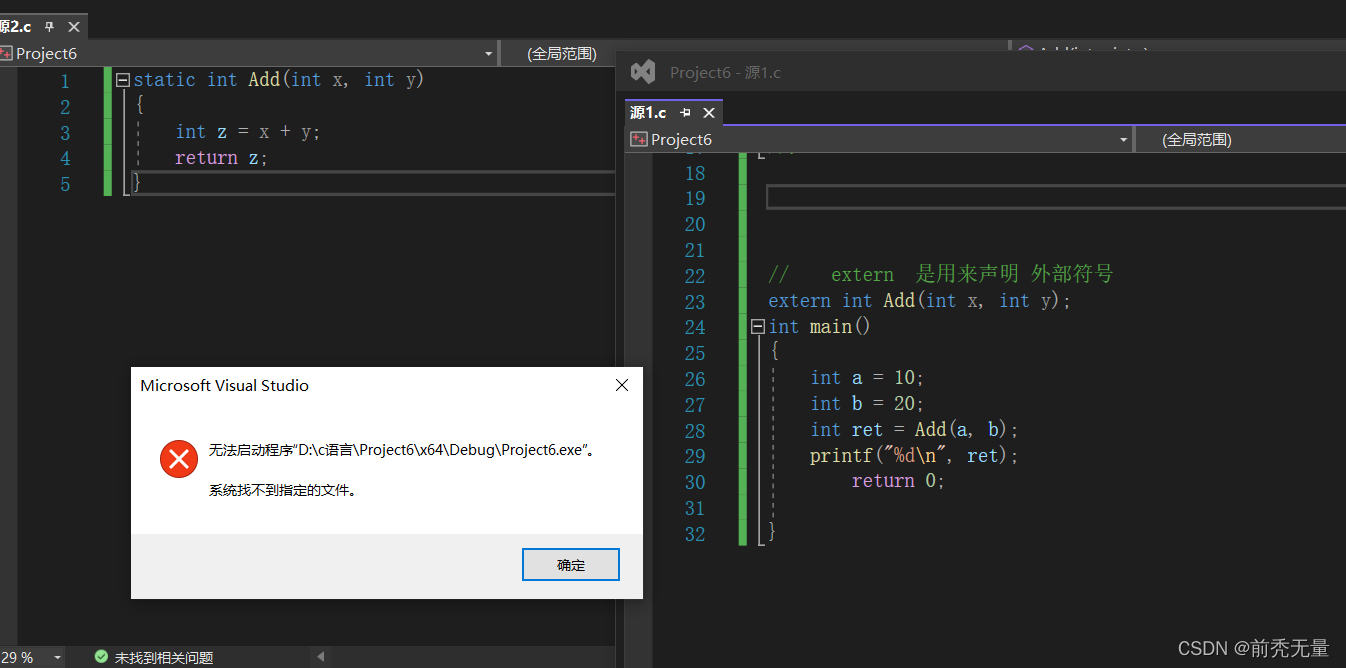Click horizontal scrollbar left arrow in 源2.c editor
Screen dimensions: 1346x668
click(321, 657)
